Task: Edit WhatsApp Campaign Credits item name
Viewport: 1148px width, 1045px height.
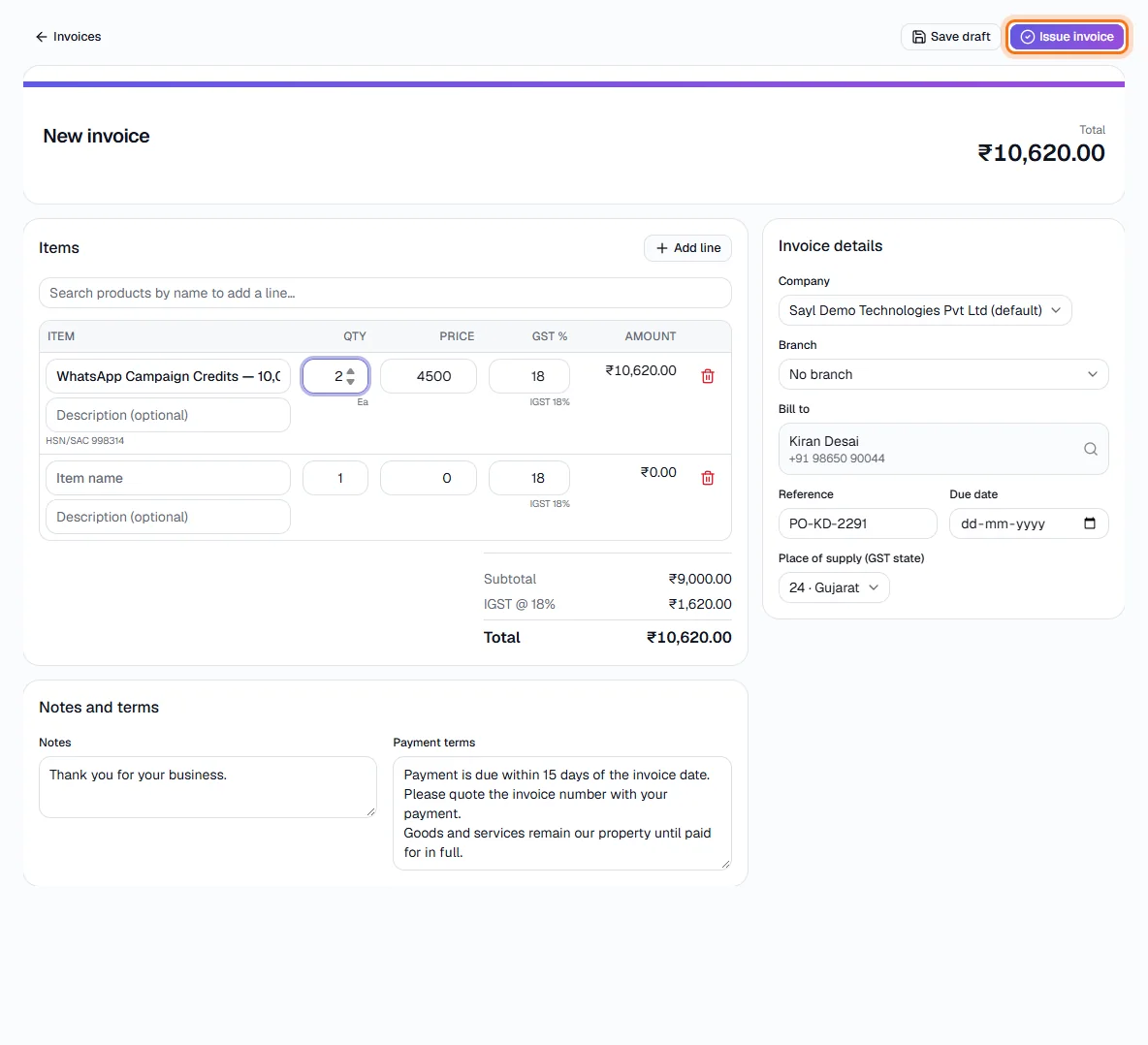Action: coord(169,376)
